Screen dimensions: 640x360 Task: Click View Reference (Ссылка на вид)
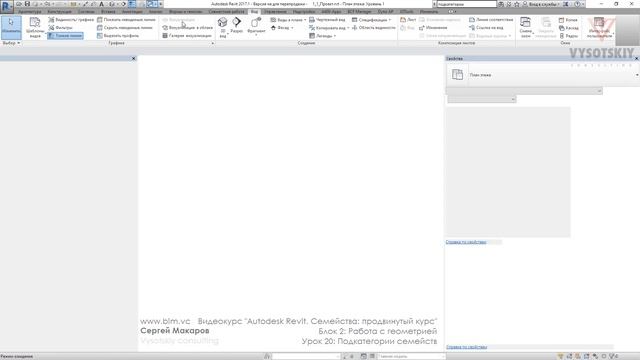486,28
